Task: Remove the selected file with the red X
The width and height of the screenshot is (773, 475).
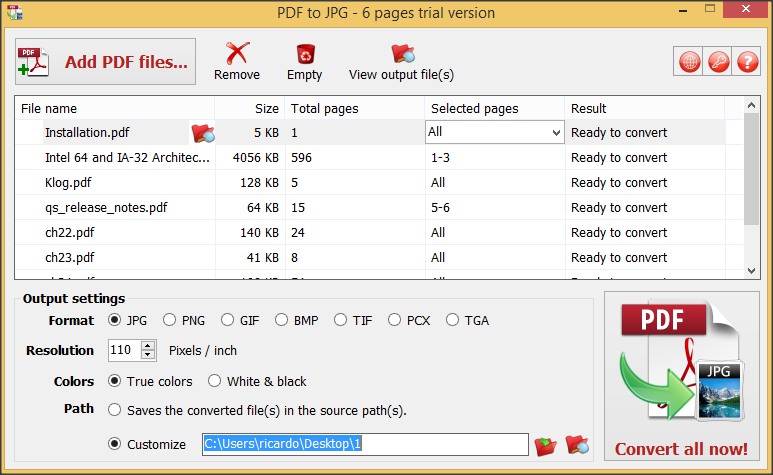Action: (x=237, y=62)
